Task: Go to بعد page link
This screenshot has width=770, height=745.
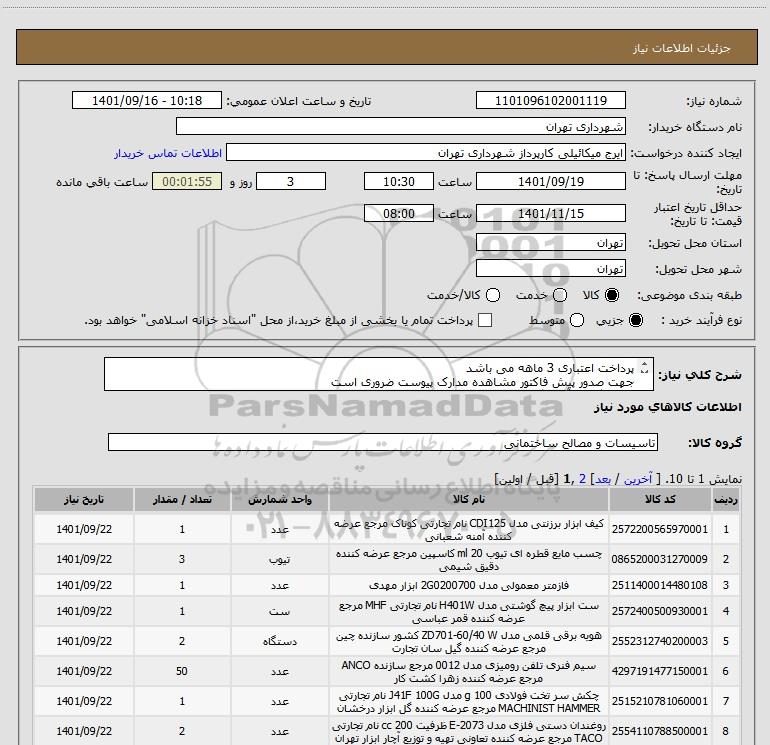Action: [x=603, y=479]
